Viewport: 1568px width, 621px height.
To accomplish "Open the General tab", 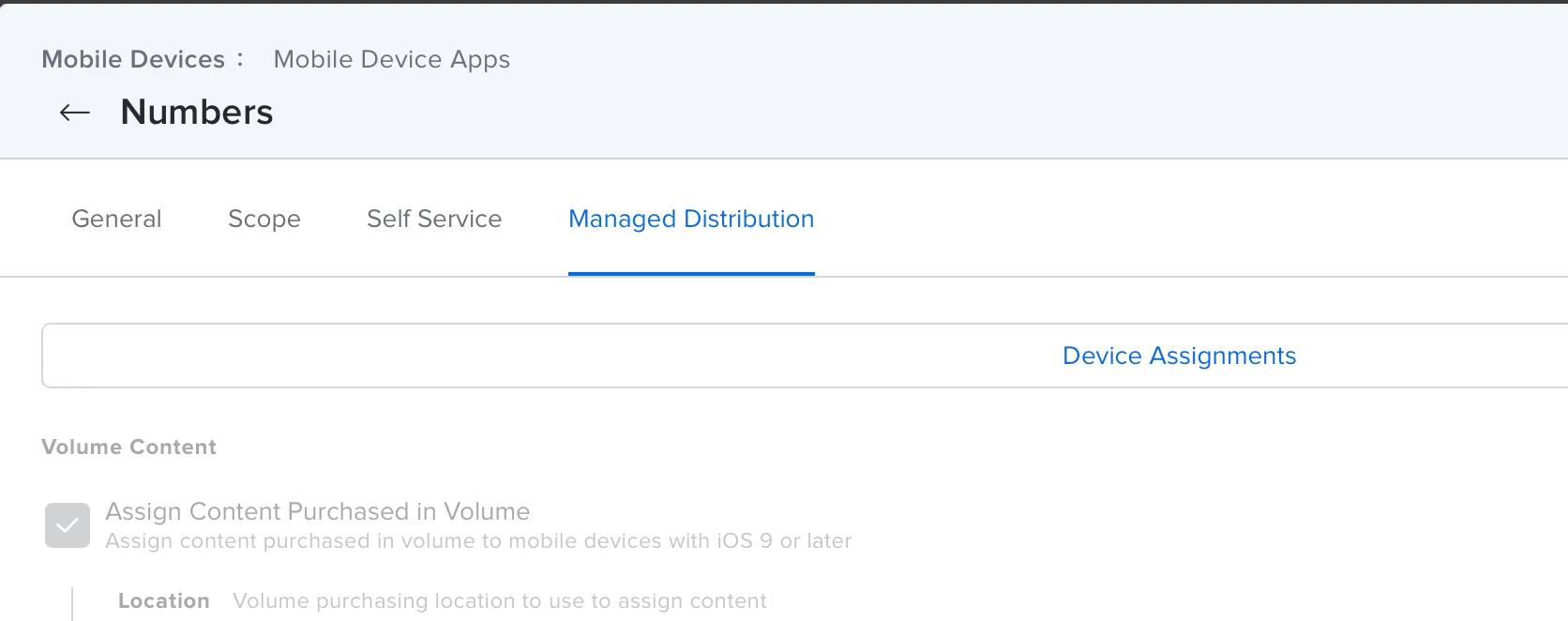I will (116, 219).
